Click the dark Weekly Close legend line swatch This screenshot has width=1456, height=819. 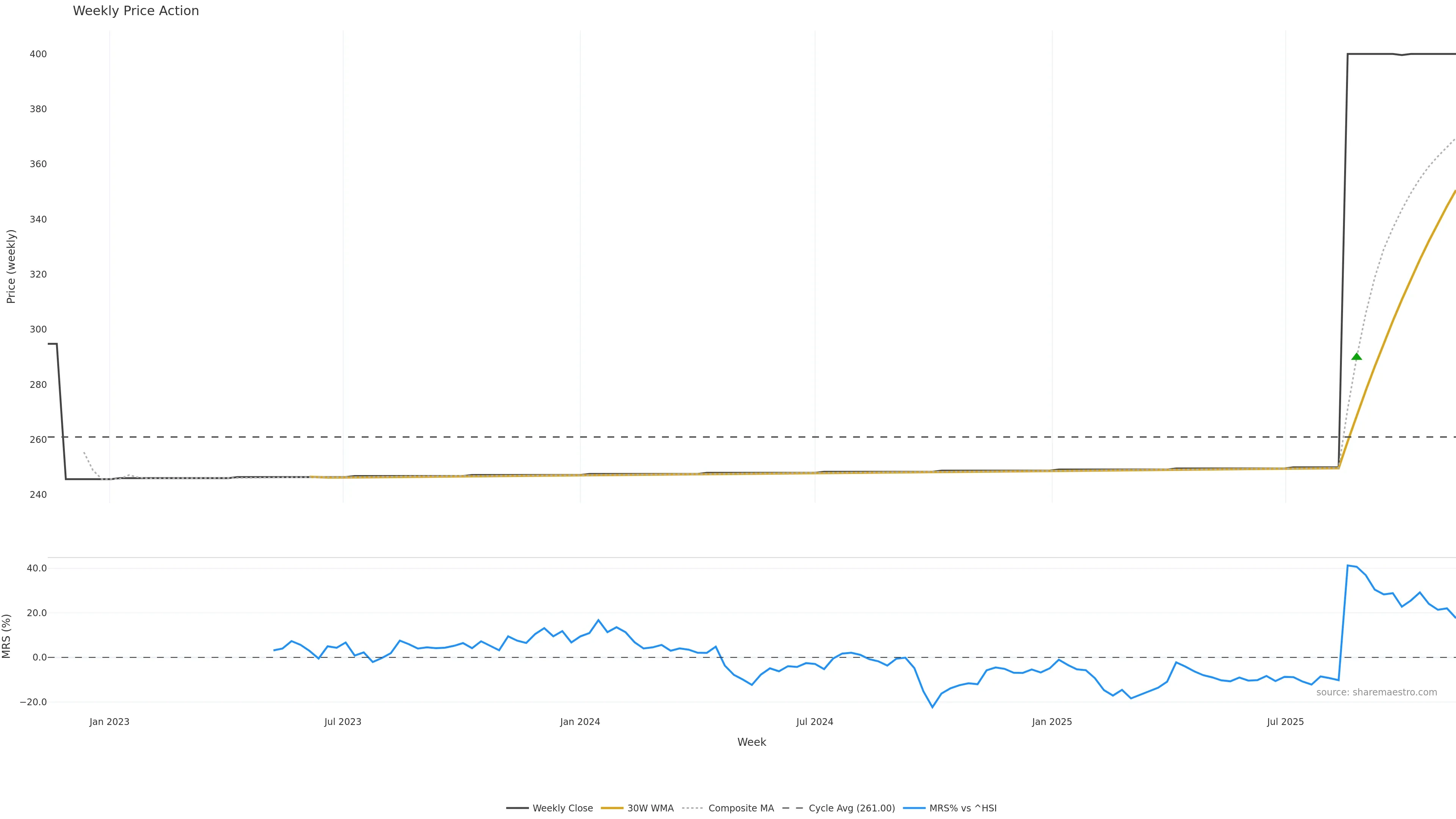pos(517,808)
